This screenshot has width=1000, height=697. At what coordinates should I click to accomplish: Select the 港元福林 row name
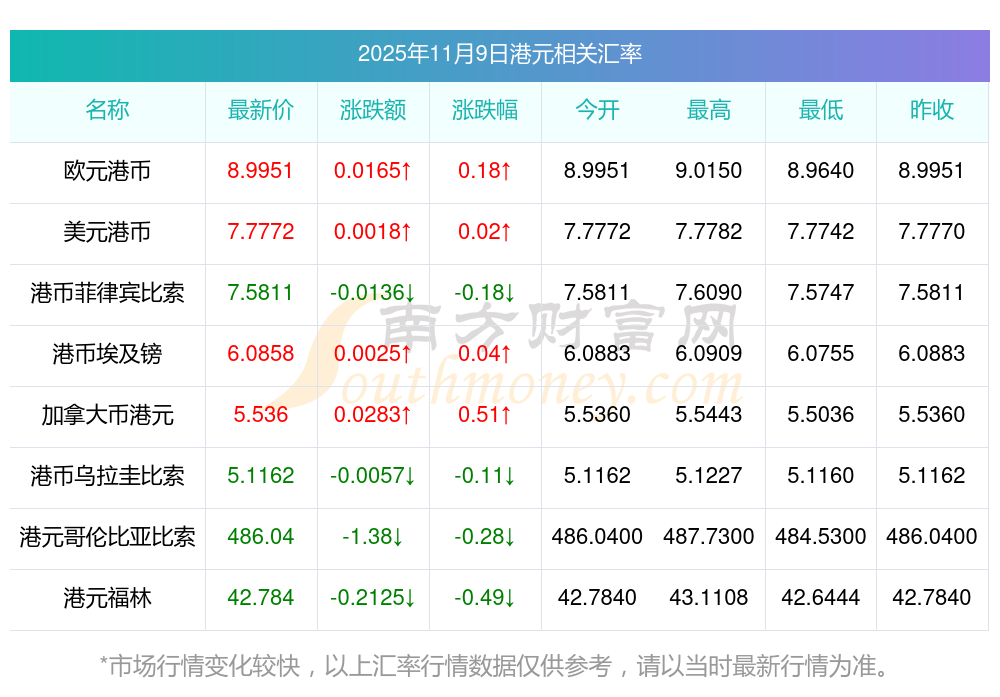[x=107, y=598]
